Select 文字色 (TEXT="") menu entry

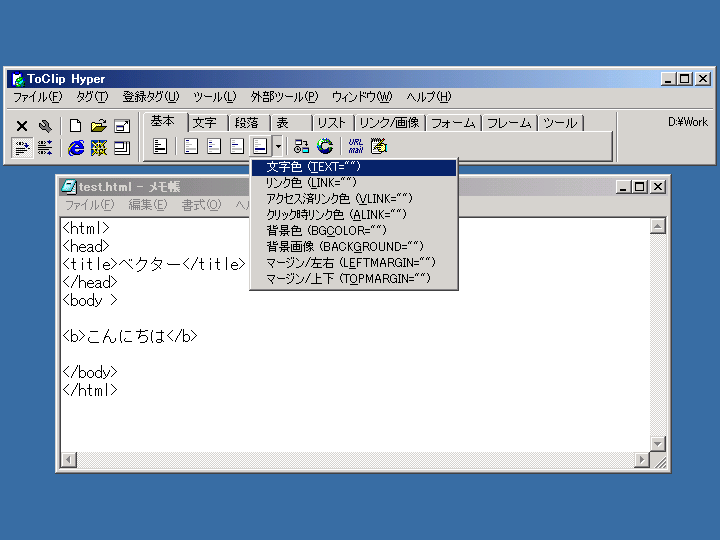[354, 167]
